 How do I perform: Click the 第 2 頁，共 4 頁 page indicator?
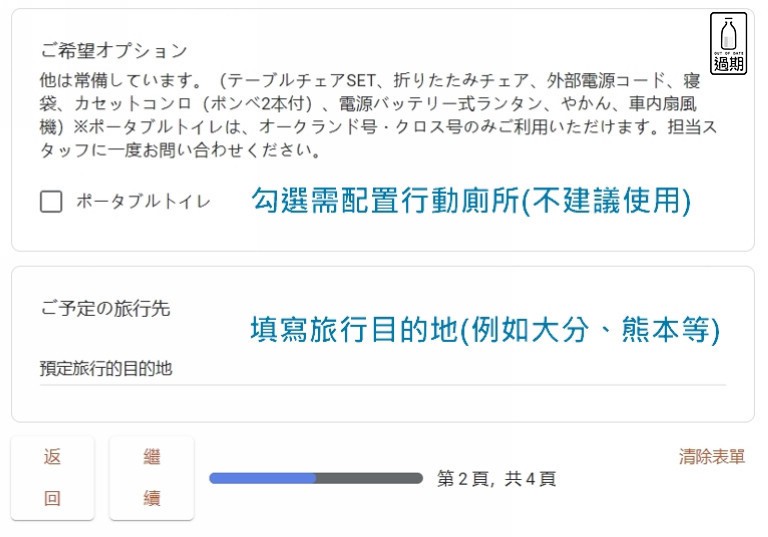[496, 479]
